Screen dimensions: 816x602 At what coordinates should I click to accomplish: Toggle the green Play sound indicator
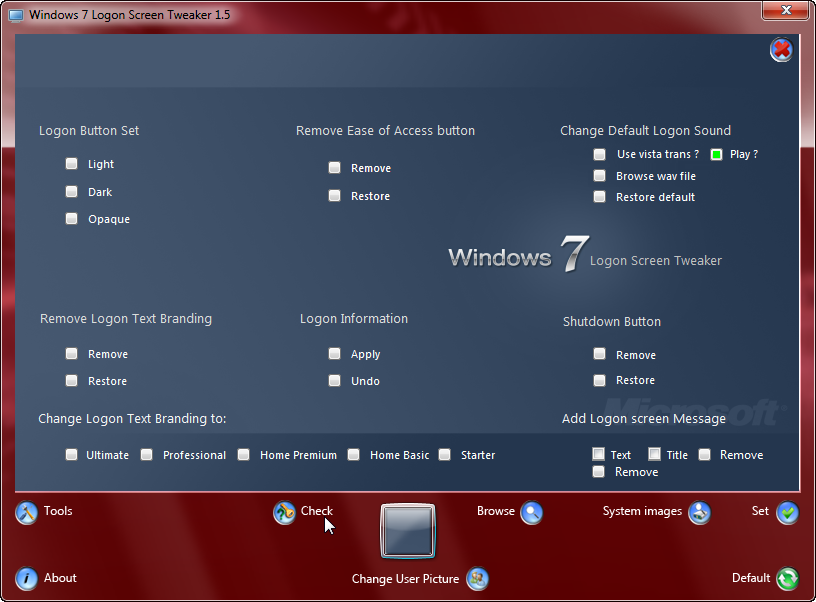(x=716, y=153)
